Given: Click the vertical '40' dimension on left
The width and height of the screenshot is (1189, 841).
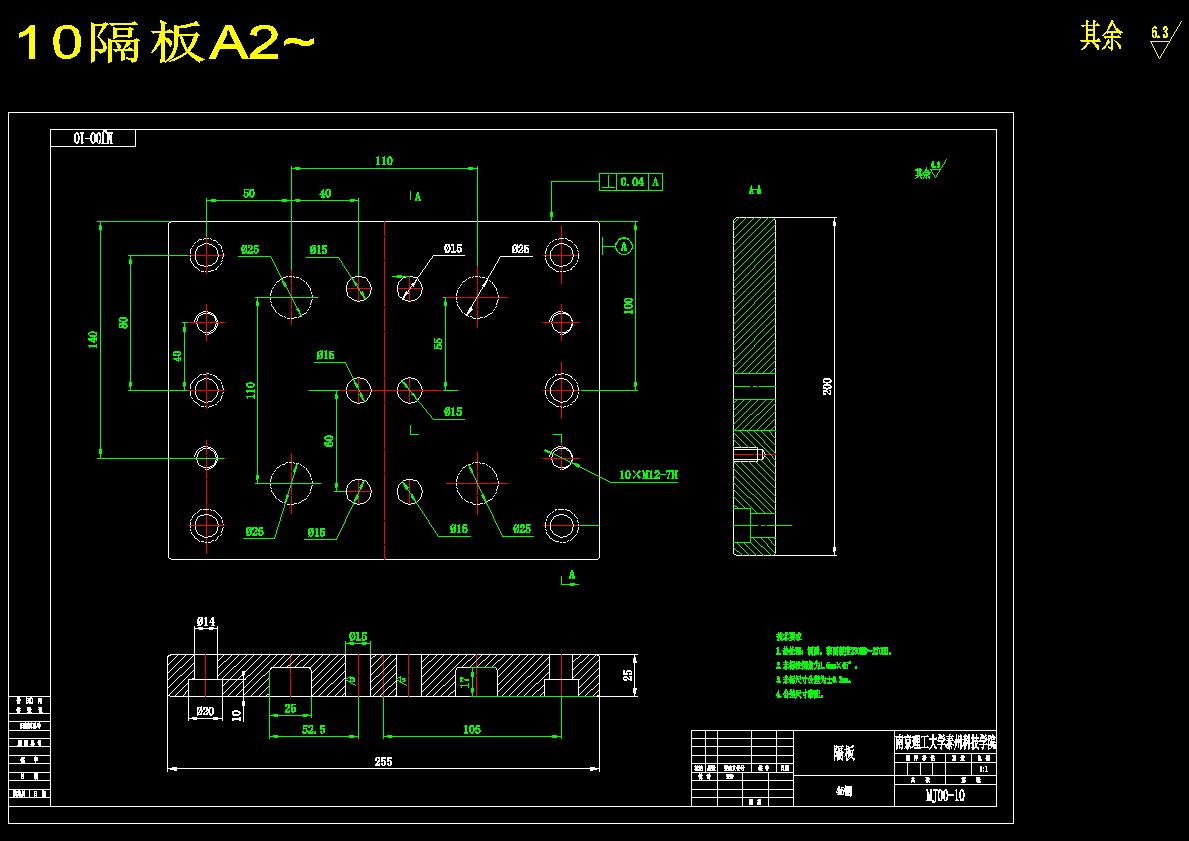Looking at the screenshot, I should (177, 356).
